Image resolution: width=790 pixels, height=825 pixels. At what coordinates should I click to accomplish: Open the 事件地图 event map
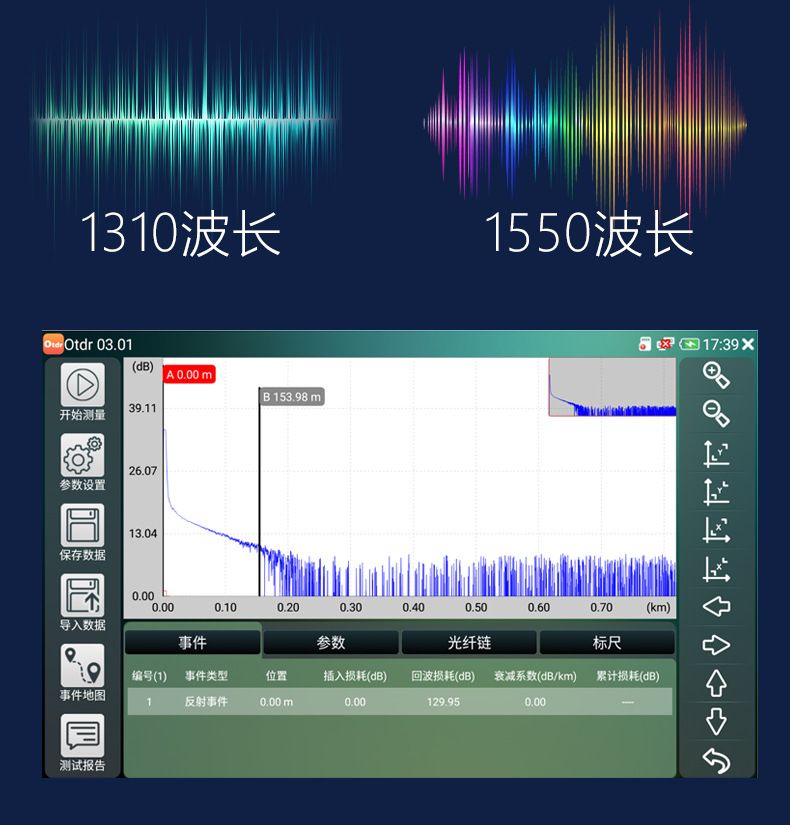[x=83, y=665]
